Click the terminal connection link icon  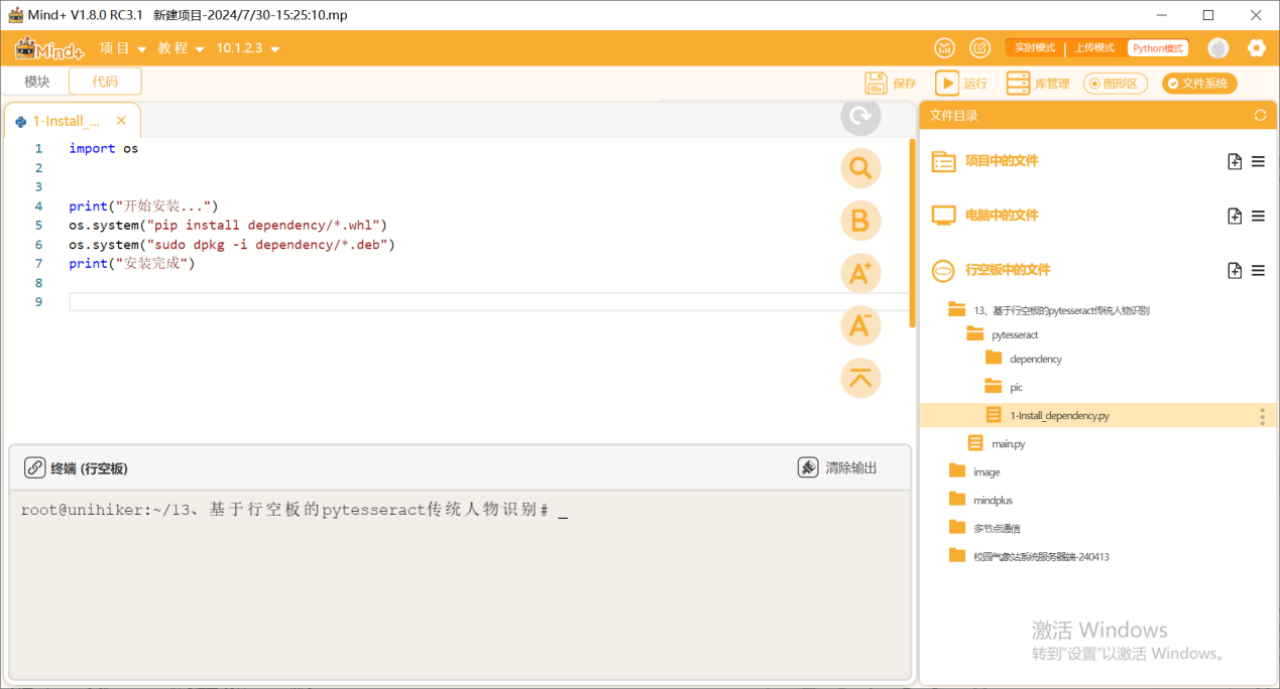click(35, 468)
